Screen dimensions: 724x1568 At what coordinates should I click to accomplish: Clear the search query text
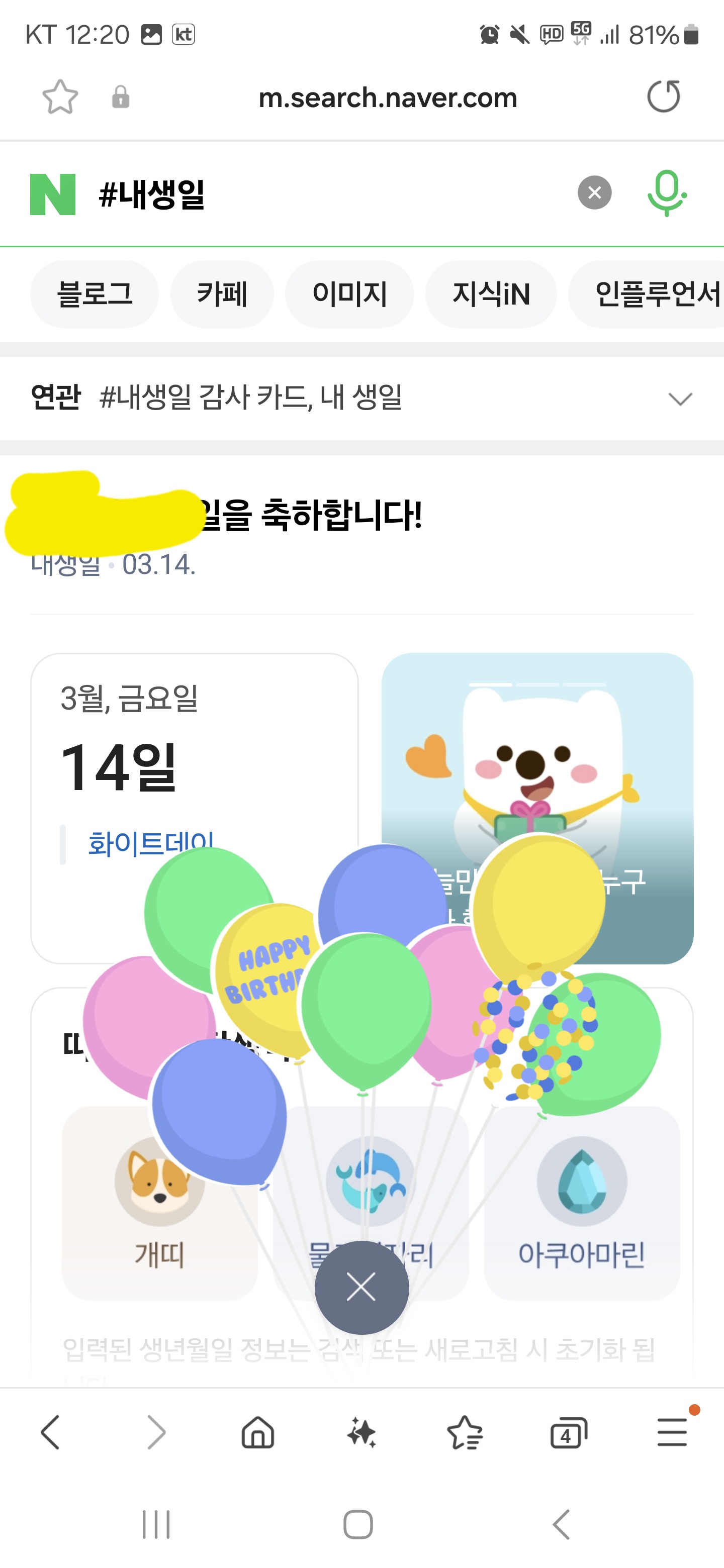pos(594,193)
